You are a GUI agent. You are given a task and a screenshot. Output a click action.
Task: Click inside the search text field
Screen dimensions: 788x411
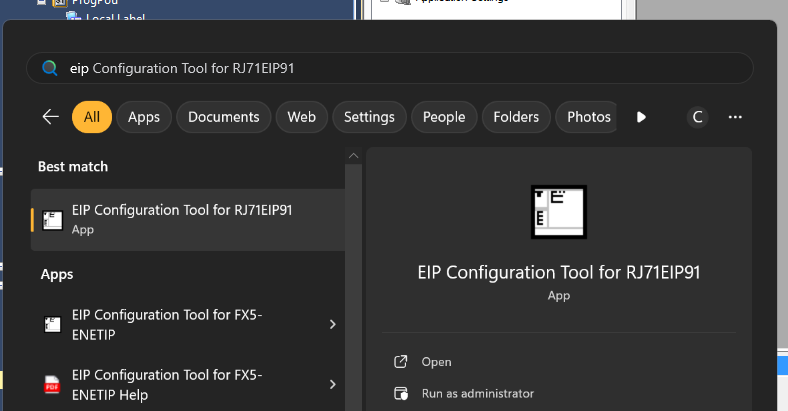pyautogui.click(x=400, y=69)
